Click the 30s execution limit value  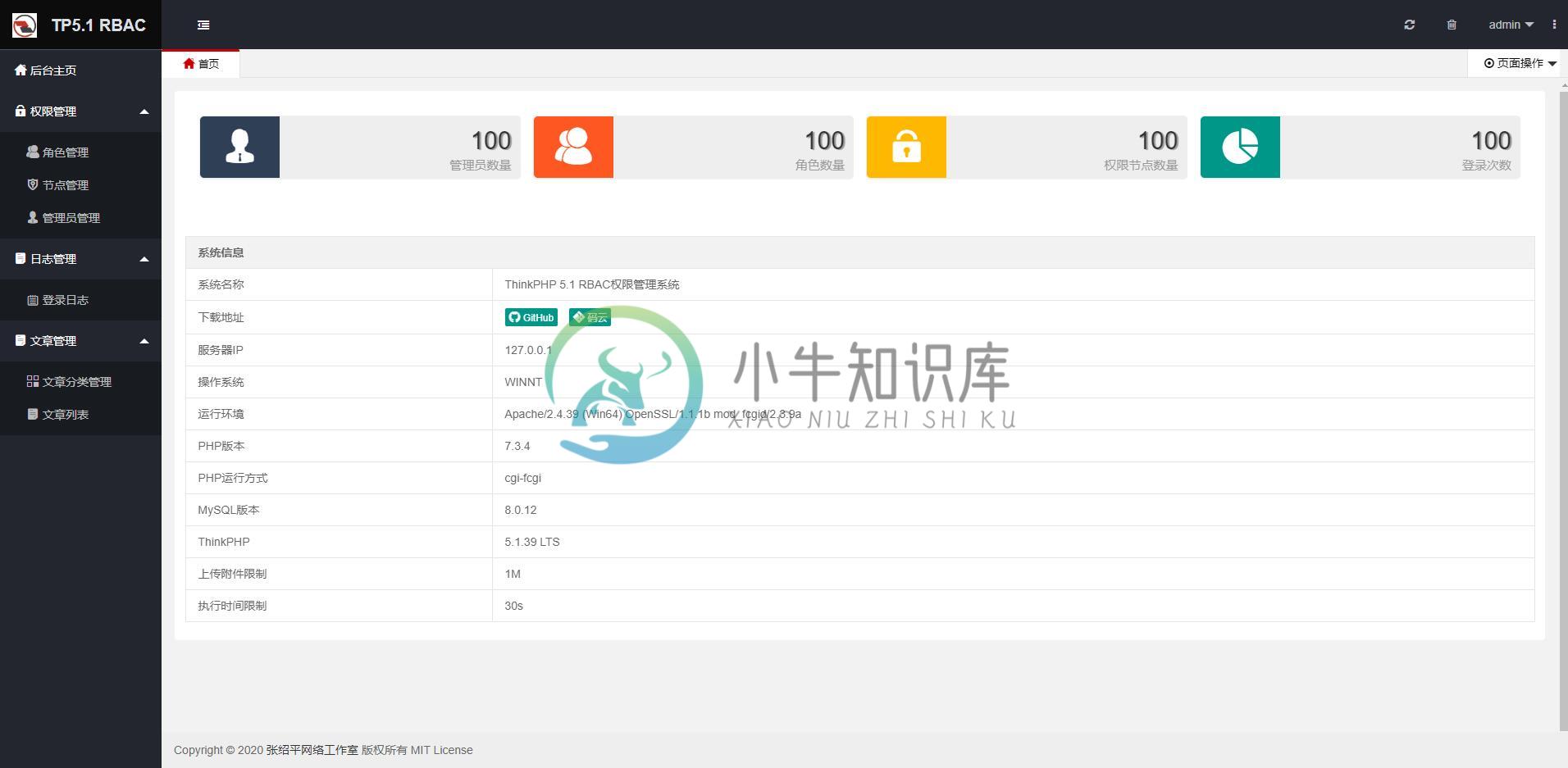514,606
